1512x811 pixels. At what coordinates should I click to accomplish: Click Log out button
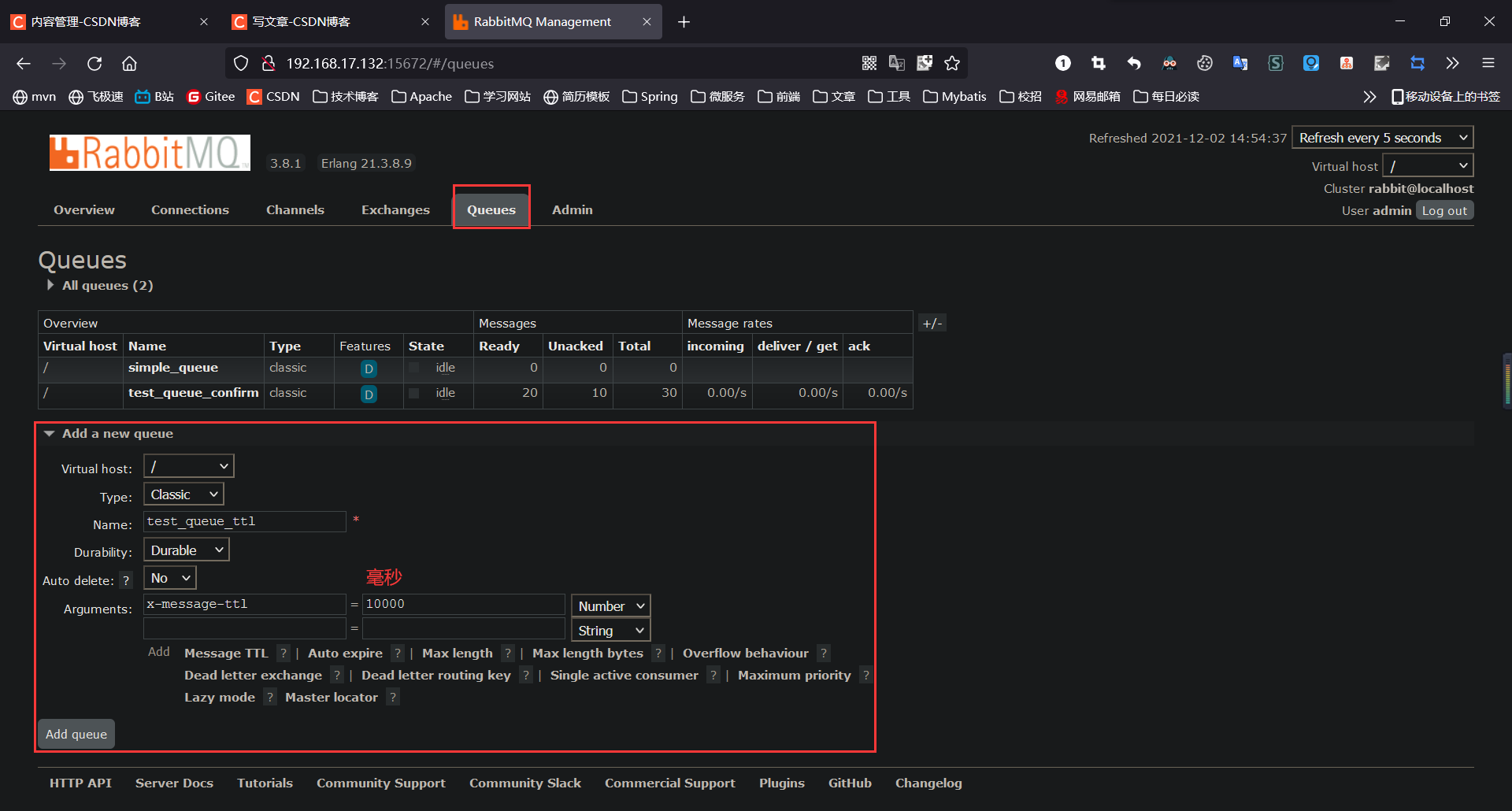[x=1444, y=210]
